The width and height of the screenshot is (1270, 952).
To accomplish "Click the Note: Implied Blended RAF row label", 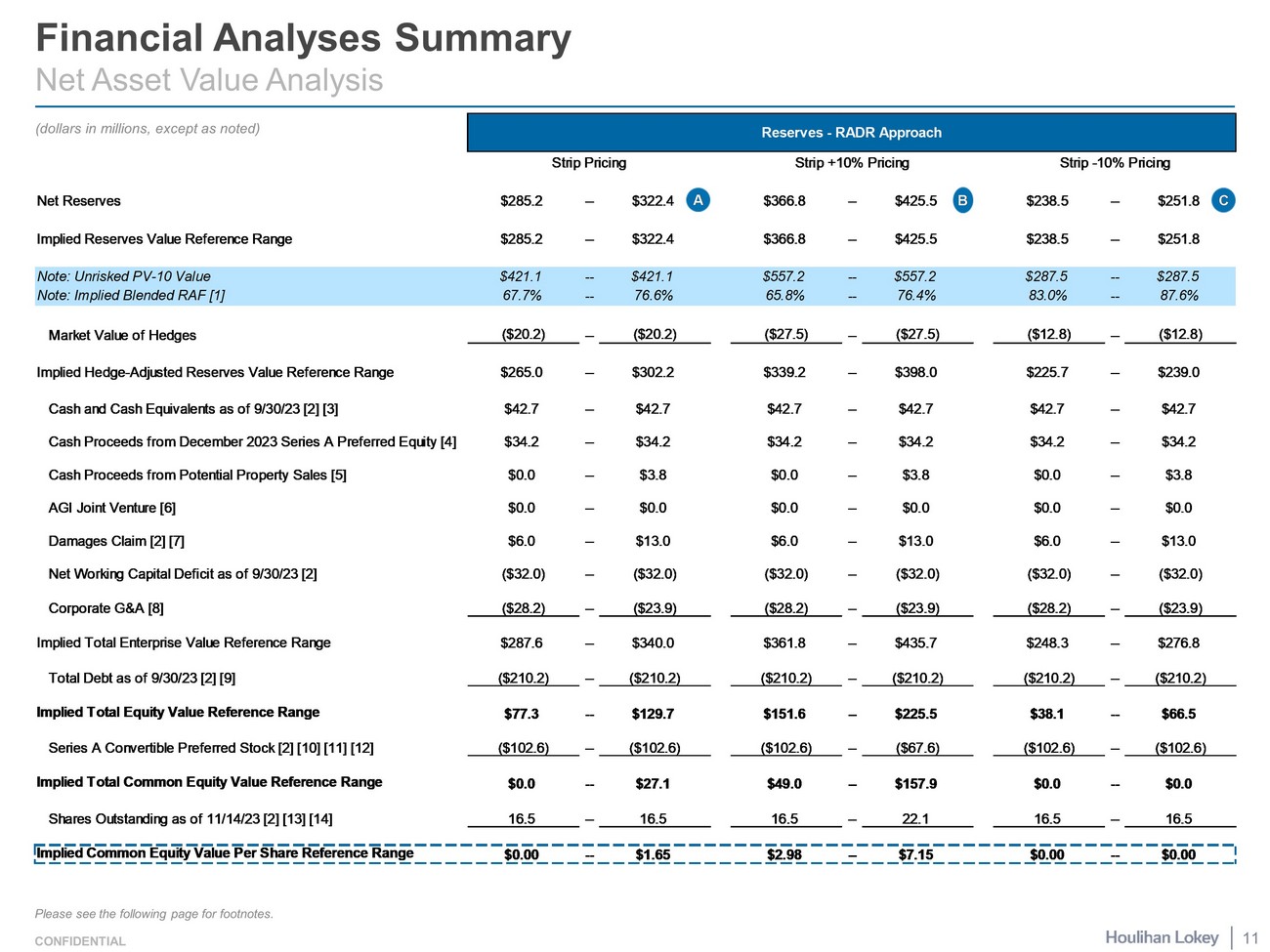I will (130, 295).
